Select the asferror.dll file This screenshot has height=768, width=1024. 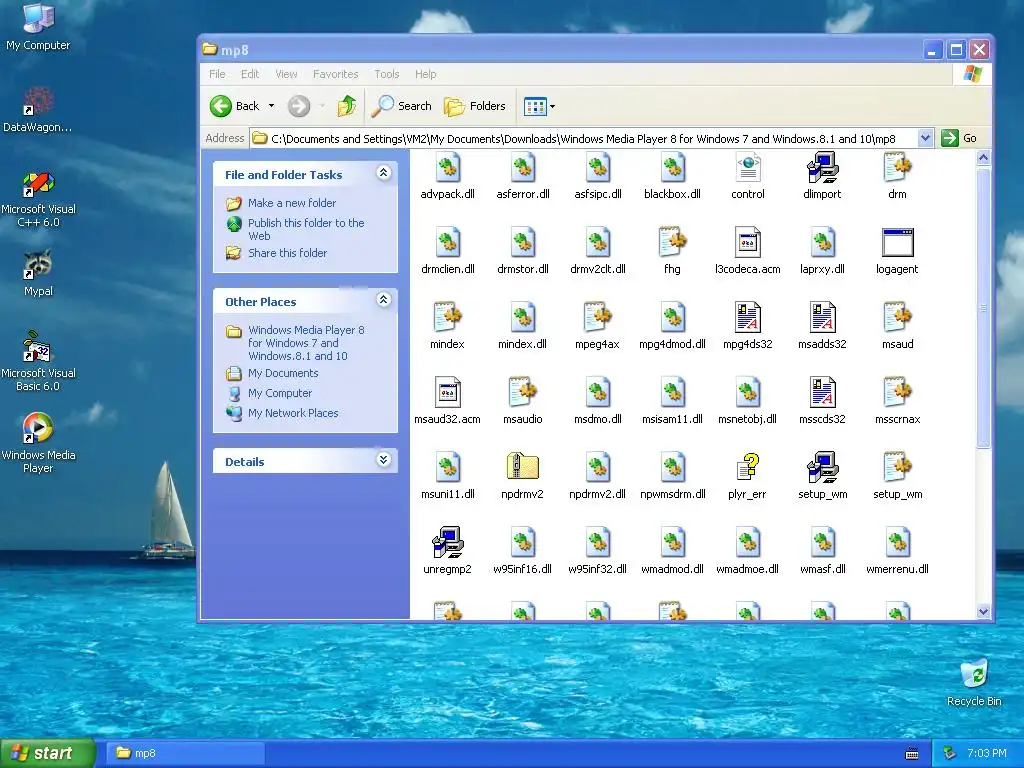(522, 167)
